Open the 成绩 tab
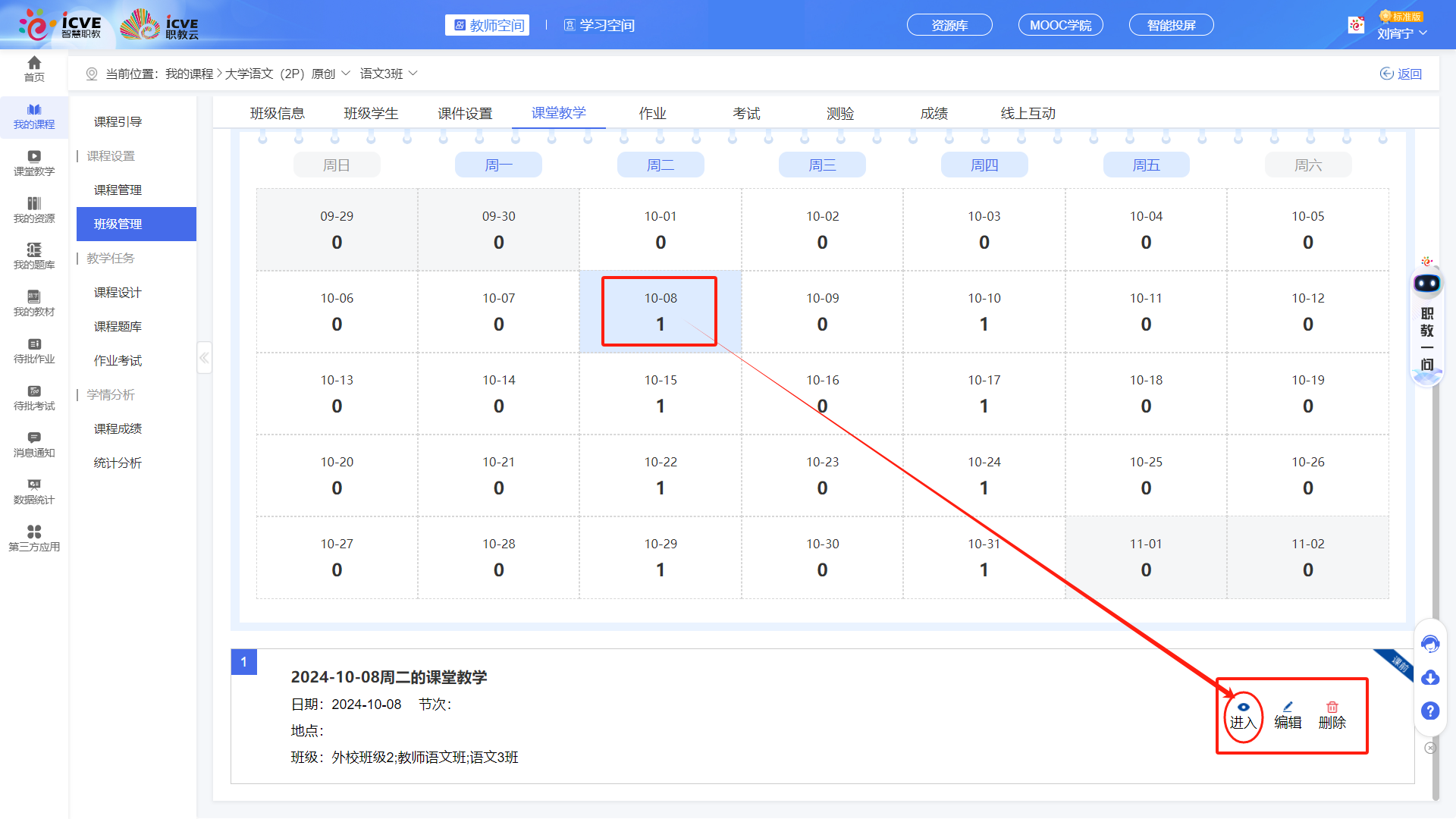The width and height of the screenshot is (1456, 819). point(934,112)
